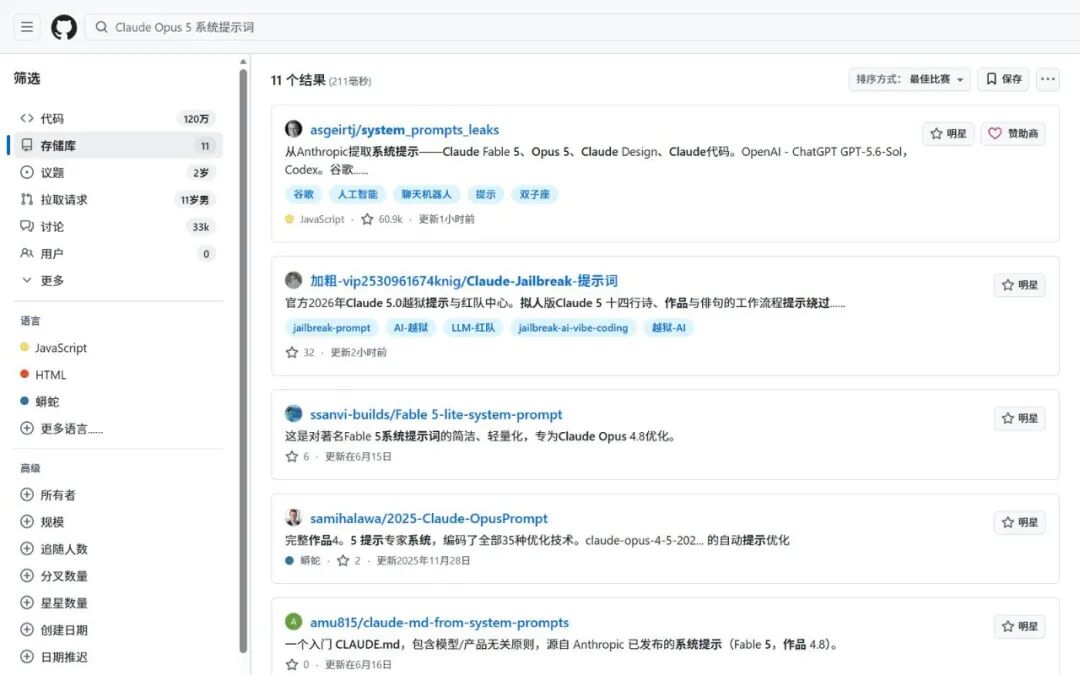The height and width of the screenshot is (675, 1080).
Task: Star the Claude-Jailbreak-提示词 repository
Action: coord(1019,285)
